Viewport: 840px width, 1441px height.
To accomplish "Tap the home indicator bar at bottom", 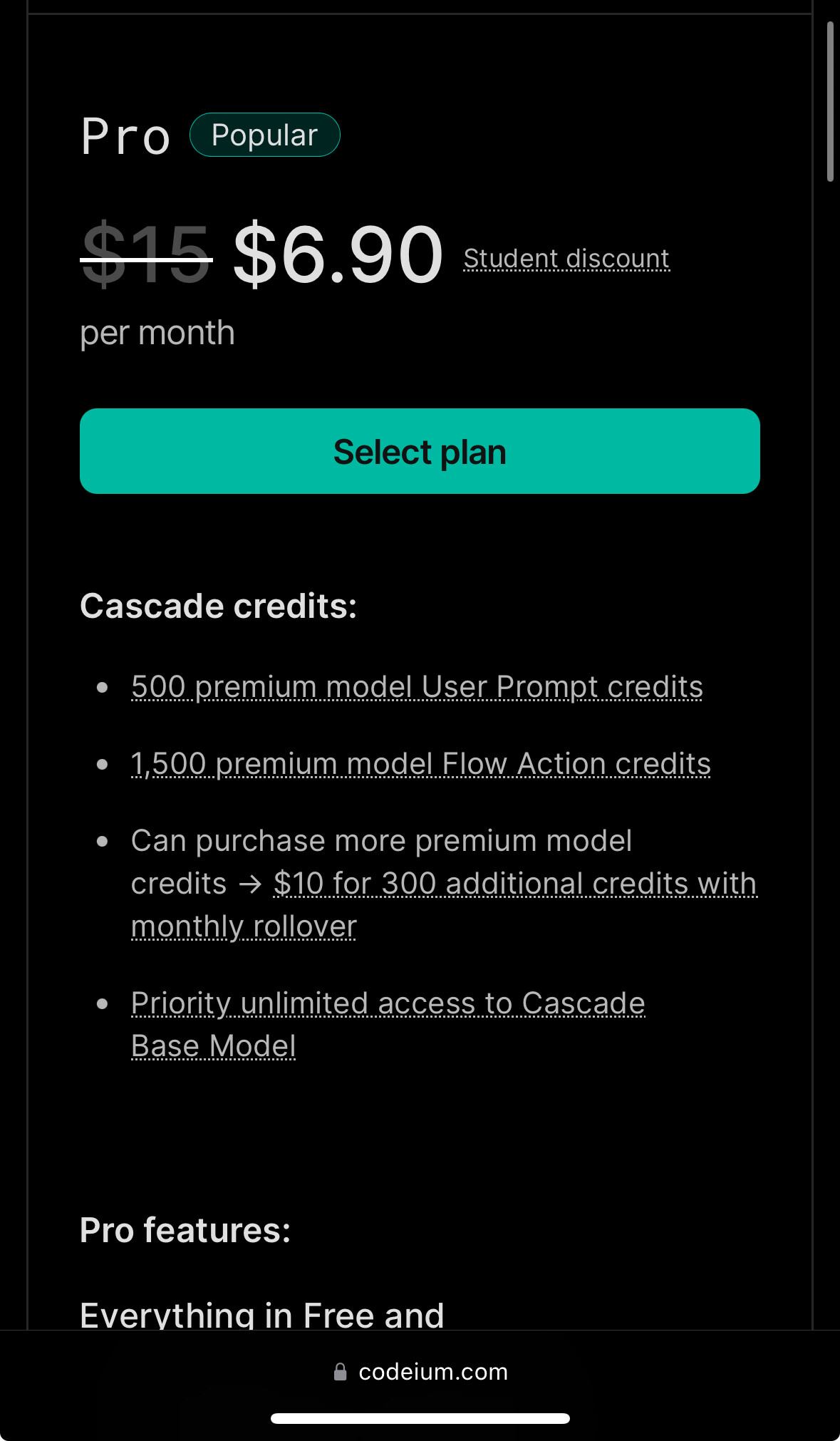I will [420, 1418].
